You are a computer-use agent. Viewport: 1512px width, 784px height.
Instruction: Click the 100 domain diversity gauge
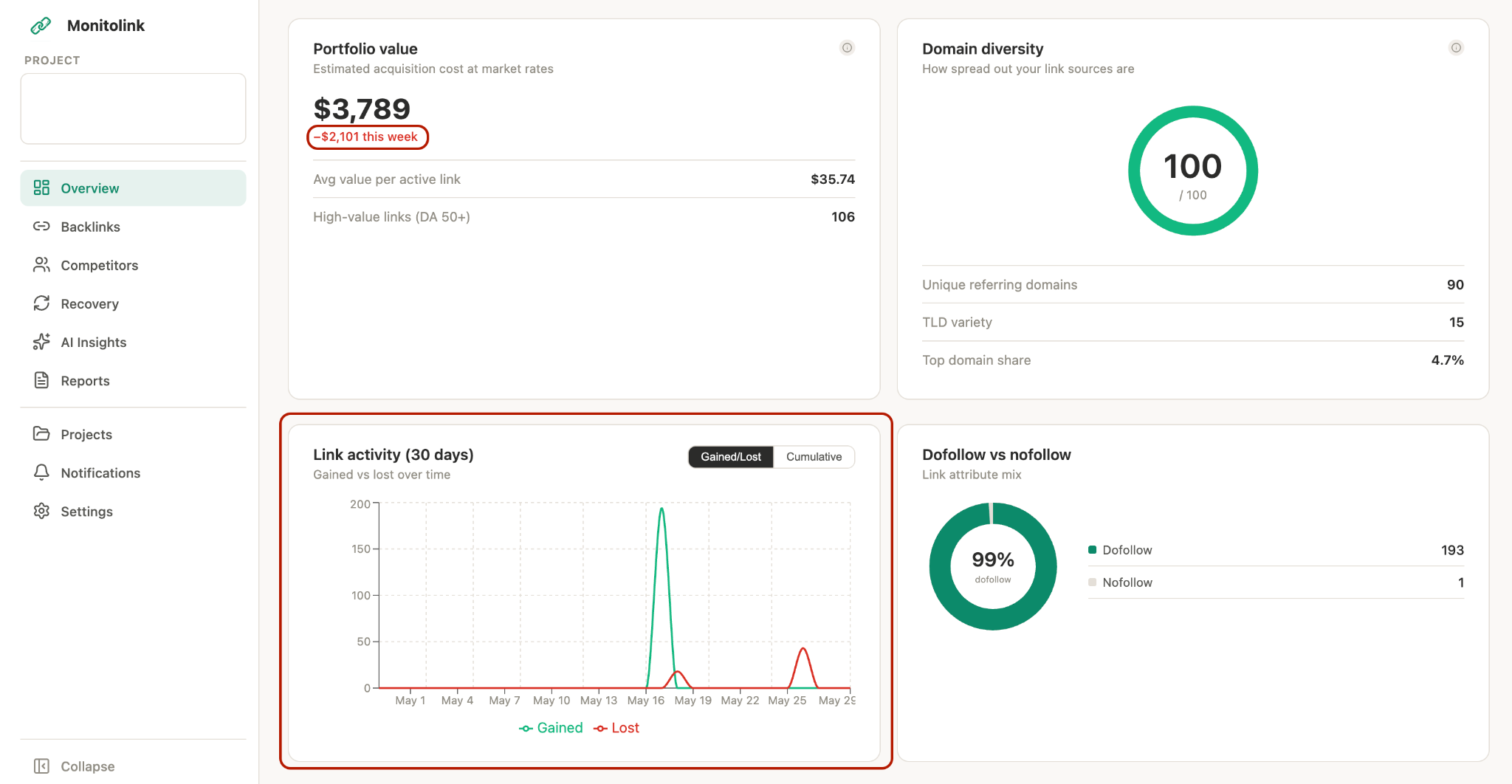click(x=1192, y=171)
